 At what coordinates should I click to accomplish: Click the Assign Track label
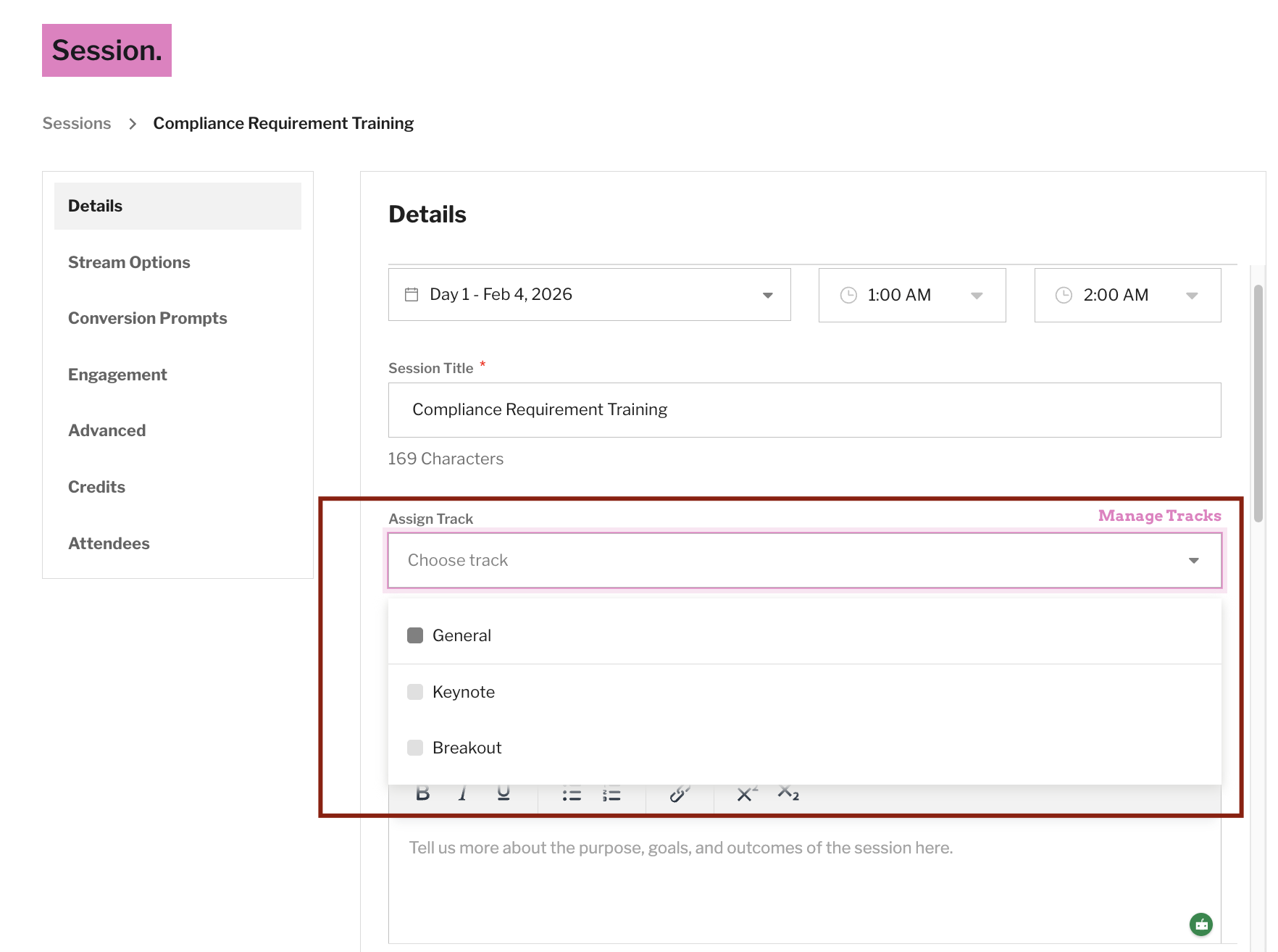pyautogui.click(x=430, y=519)
